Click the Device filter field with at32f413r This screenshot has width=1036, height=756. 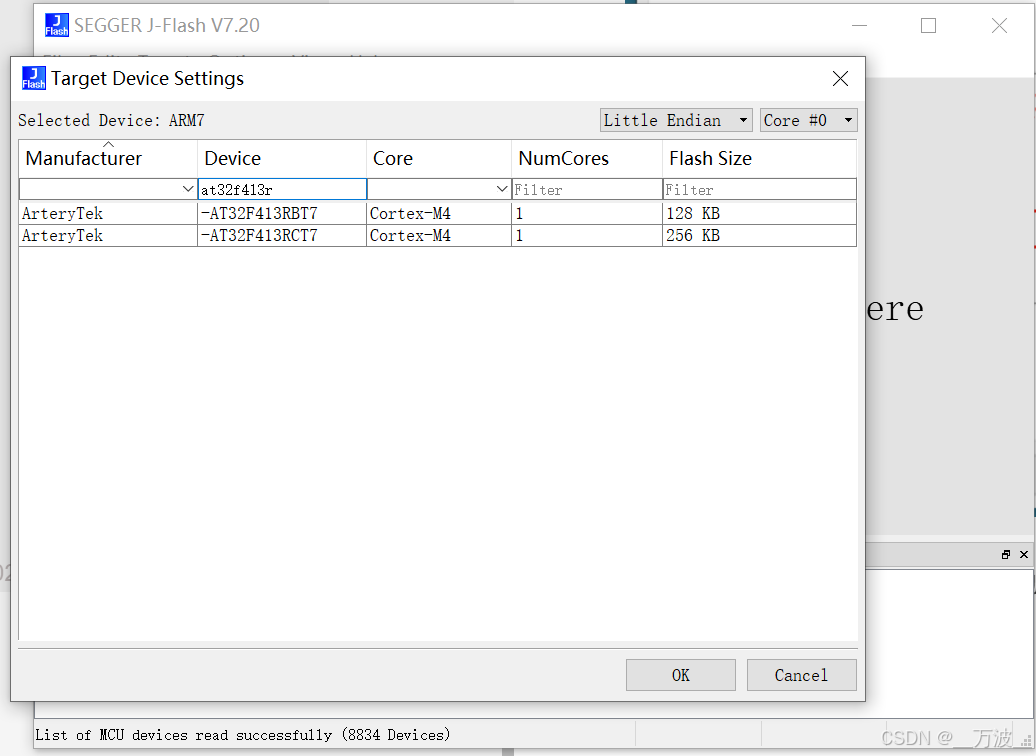pos(282,190)
